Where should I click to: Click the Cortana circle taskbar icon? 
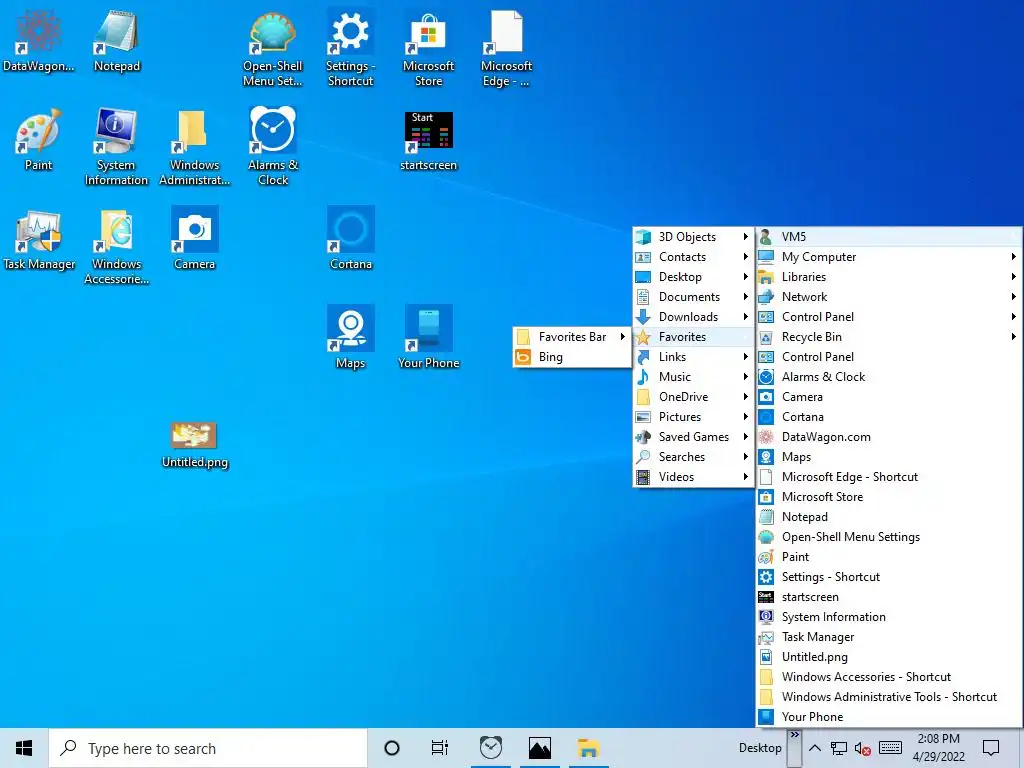pos(392,748)
